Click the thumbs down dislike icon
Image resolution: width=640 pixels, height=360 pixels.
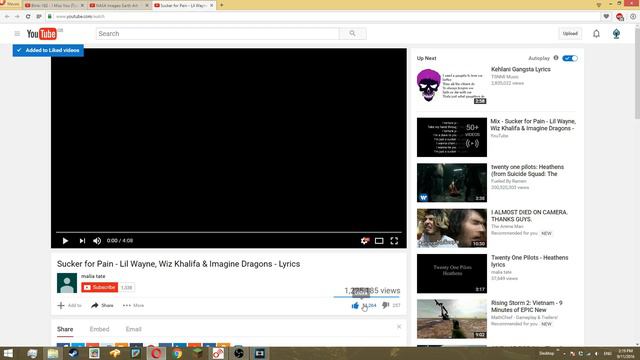coord(385,305)
